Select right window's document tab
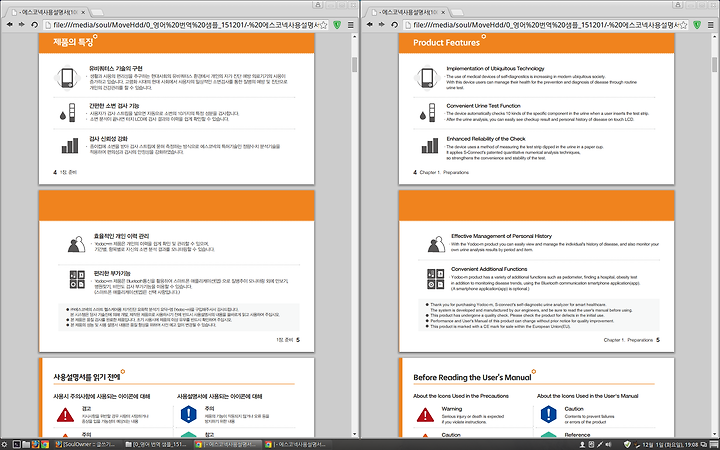The width and height of the screenshot is (720, 450). [x=405, y=12]
